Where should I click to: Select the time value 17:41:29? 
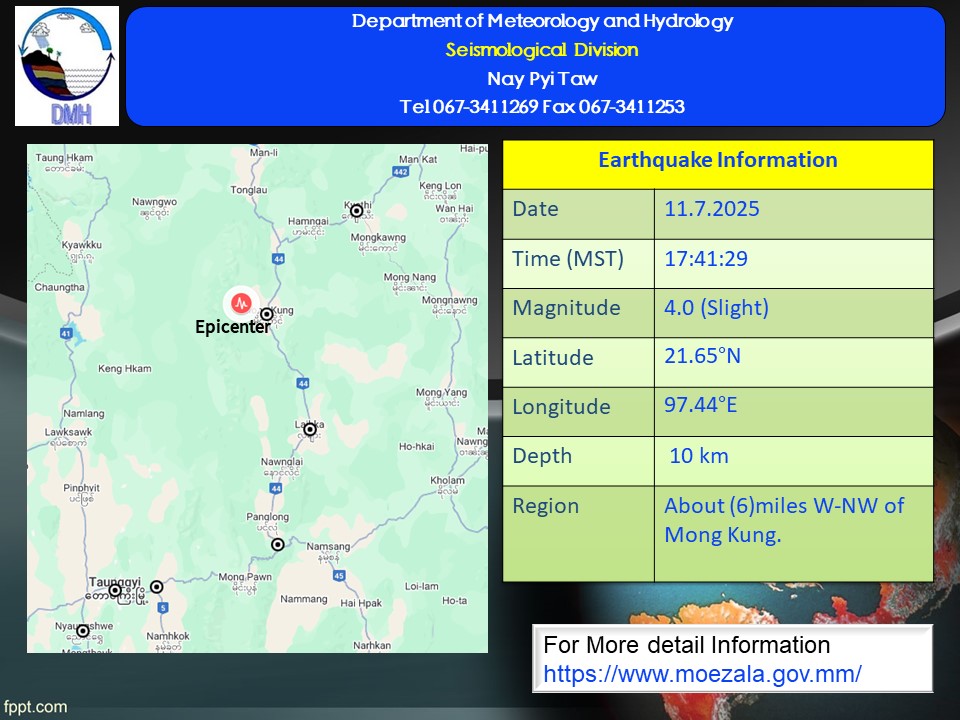[706, 258]
